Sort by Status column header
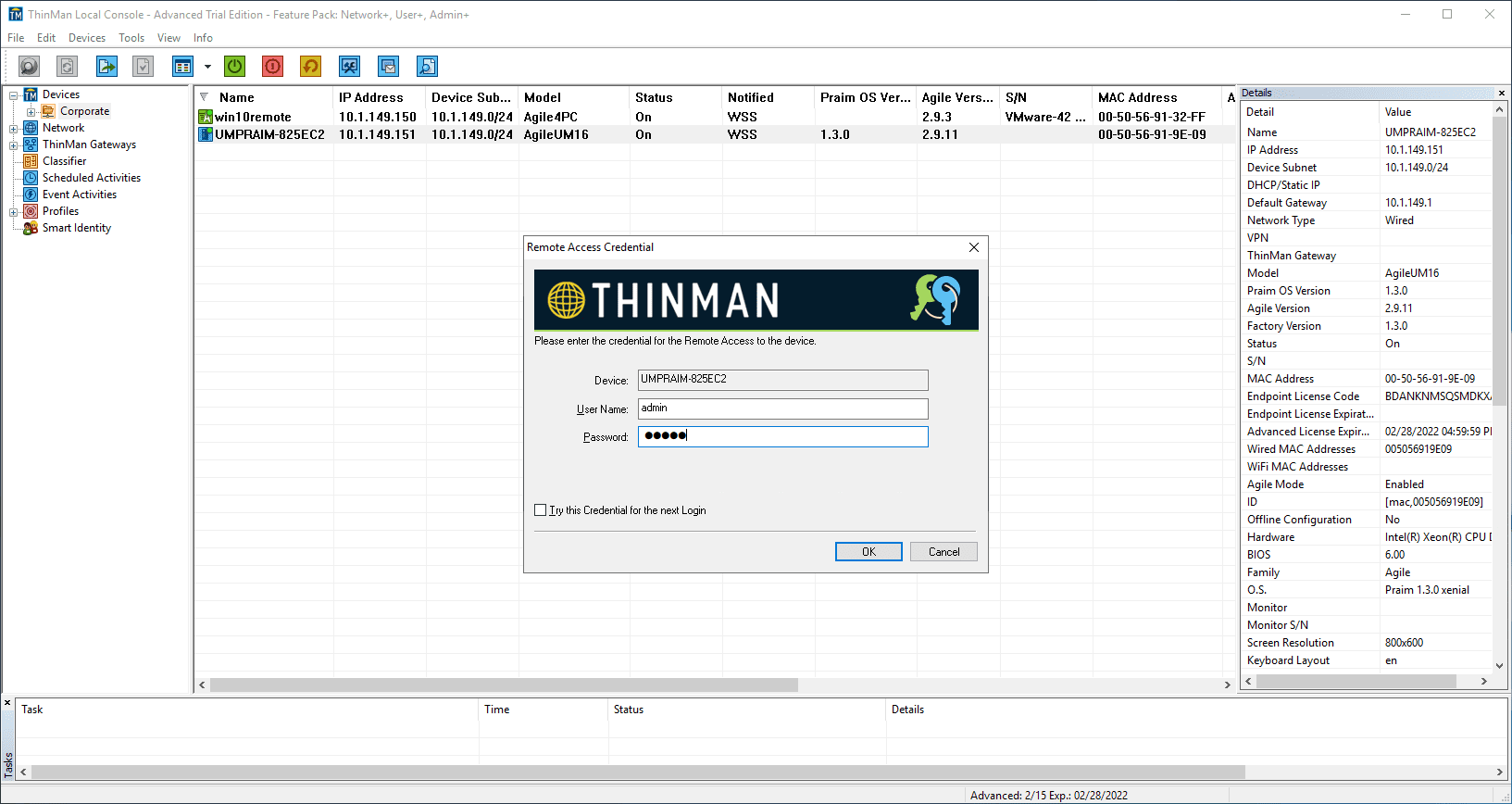 [x=676, y=97]
